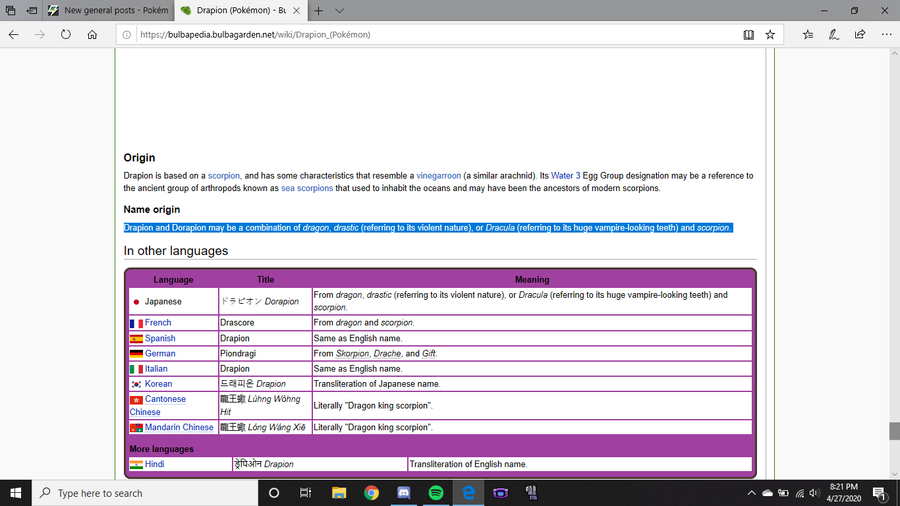Open the volume control icon
The image size is (900, 506).
coord(814,493)
